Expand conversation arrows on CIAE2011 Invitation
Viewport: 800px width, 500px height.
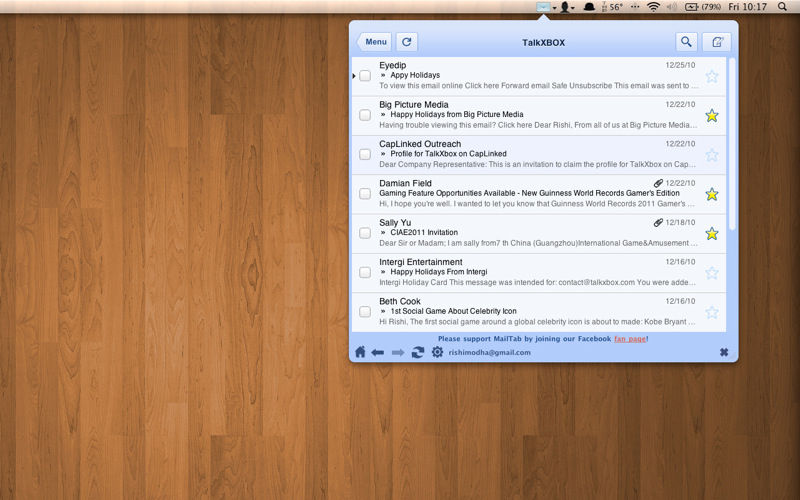[x=383, y=232]
